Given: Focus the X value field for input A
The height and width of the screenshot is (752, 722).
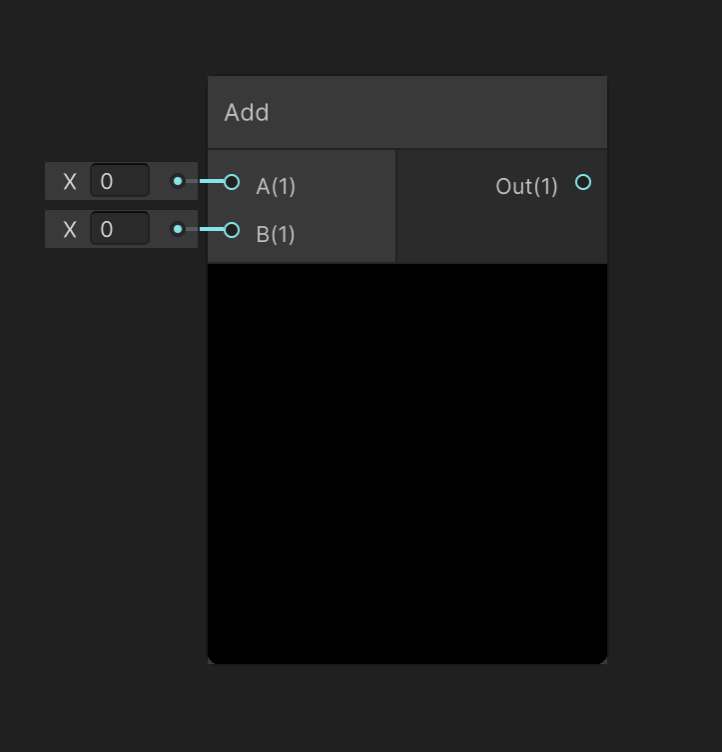Looking at the screenshot, I should pos(119,181).
